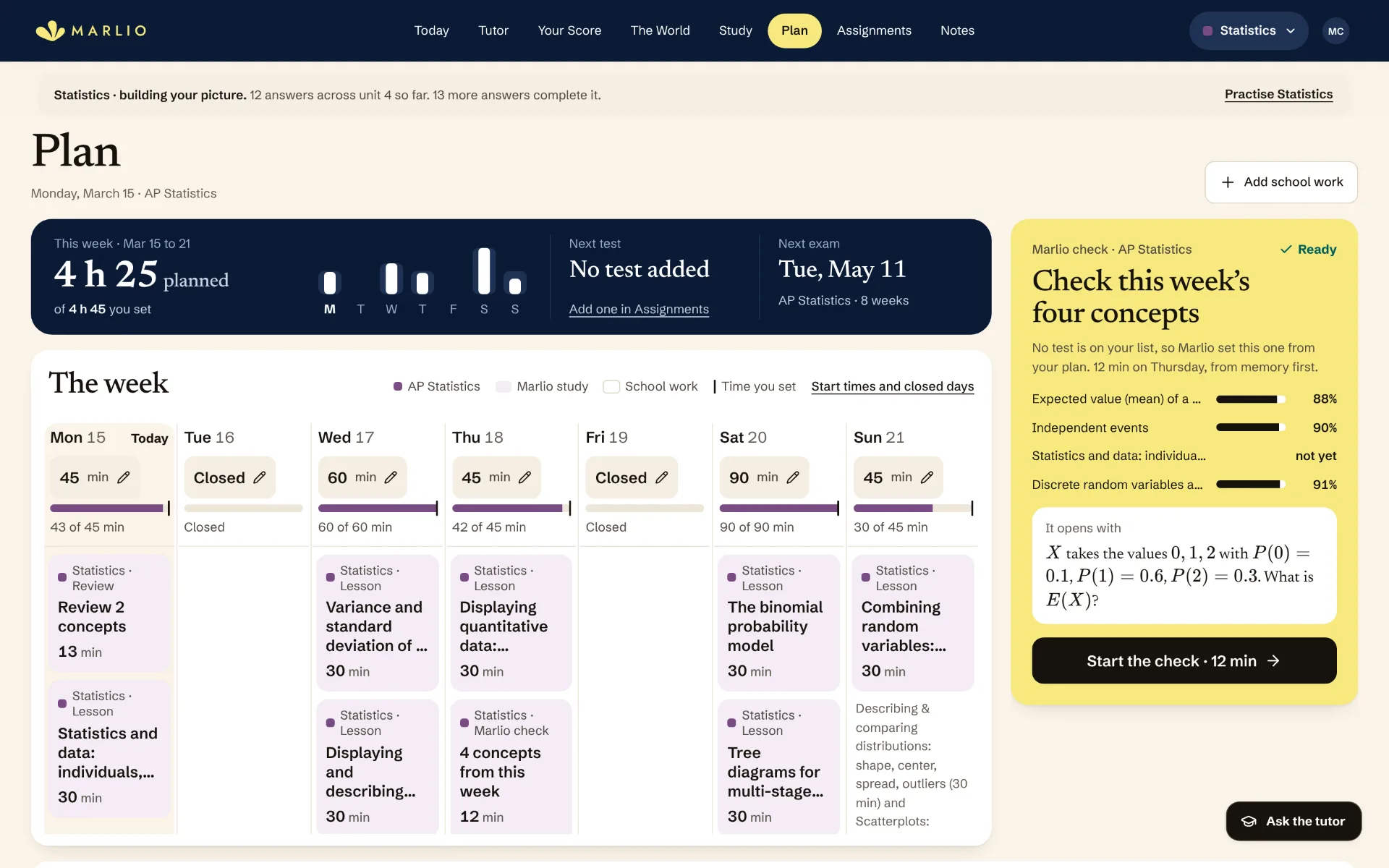Edit Friday's Closed pencil icon

coord(661,477)
